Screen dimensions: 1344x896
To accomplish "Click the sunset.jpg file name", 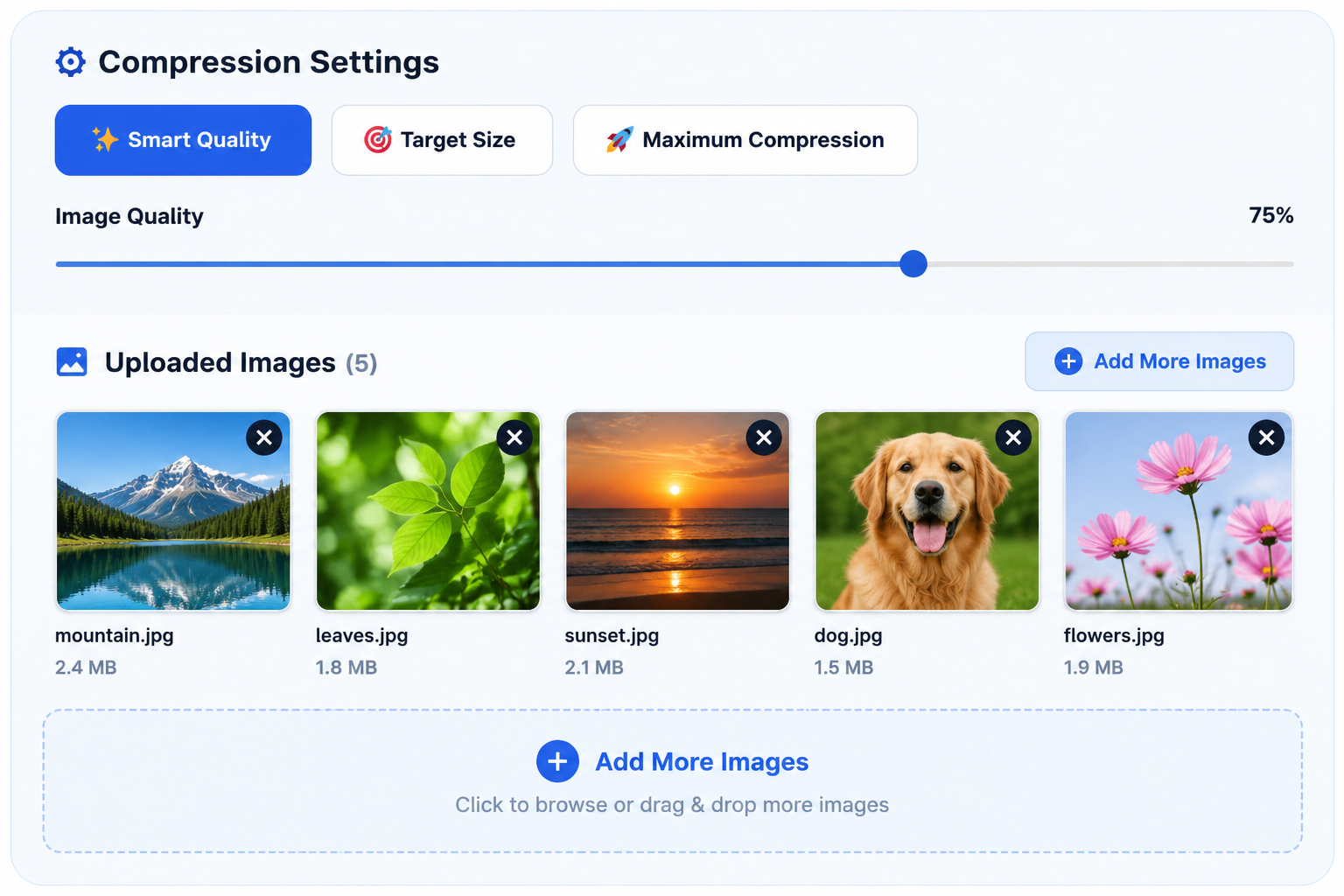I will [x=612, y=636].
